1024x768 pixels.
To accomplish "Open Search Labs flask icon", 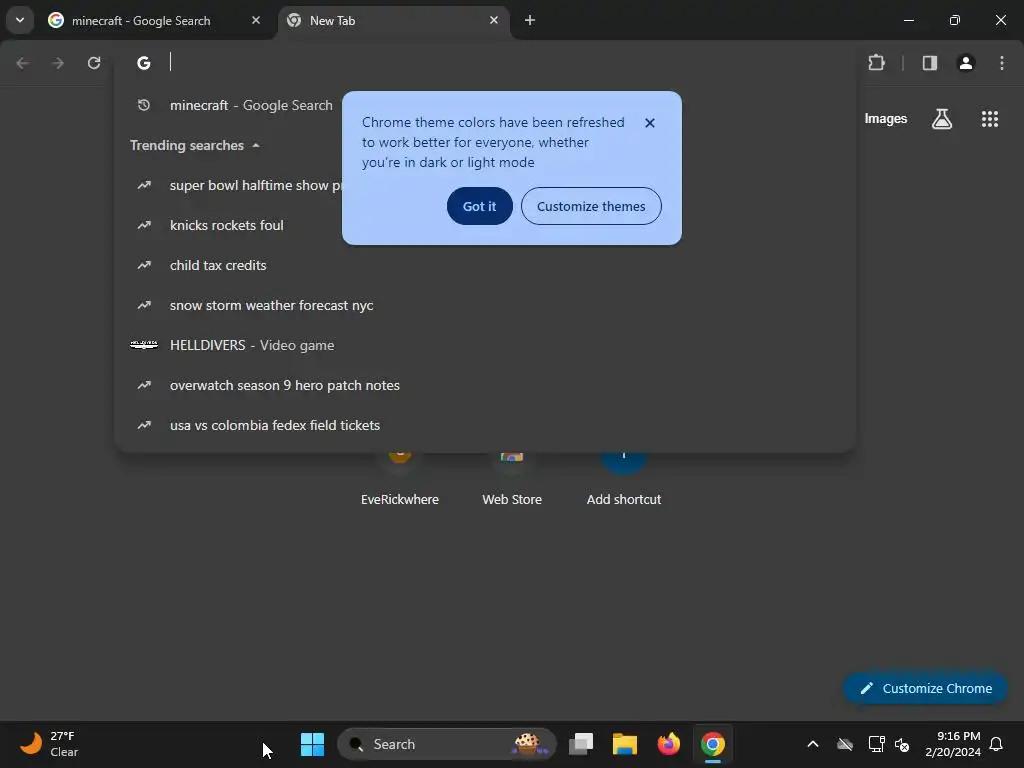I will click(942, 119).
